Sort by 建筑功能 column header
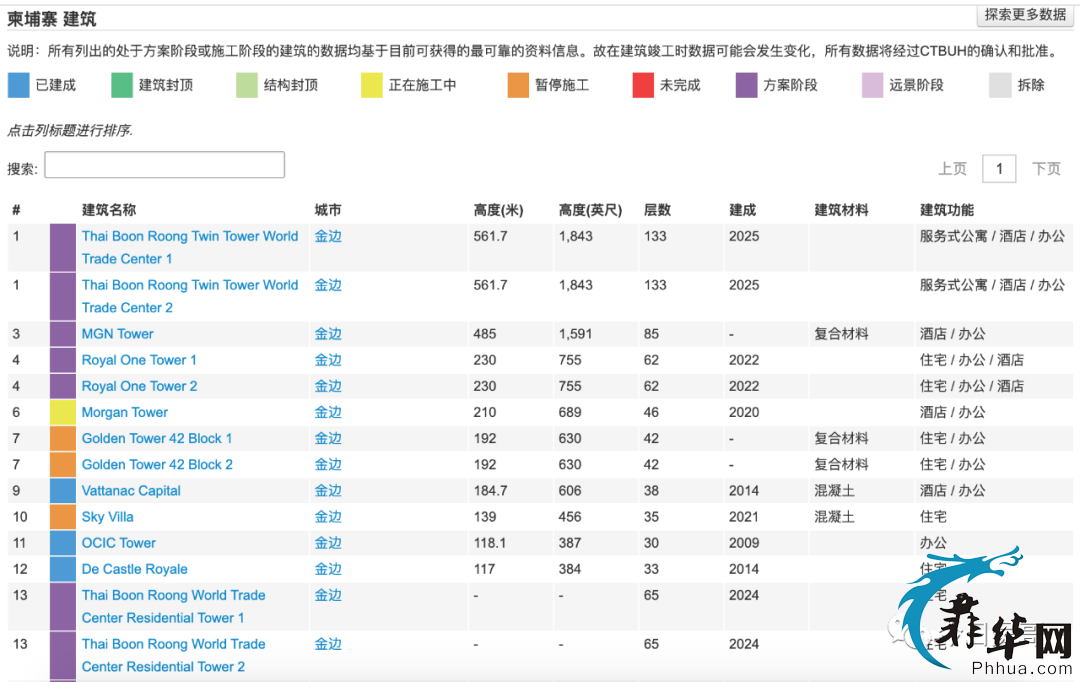Viewport: 1080px width, 682px height. [947, 210]
